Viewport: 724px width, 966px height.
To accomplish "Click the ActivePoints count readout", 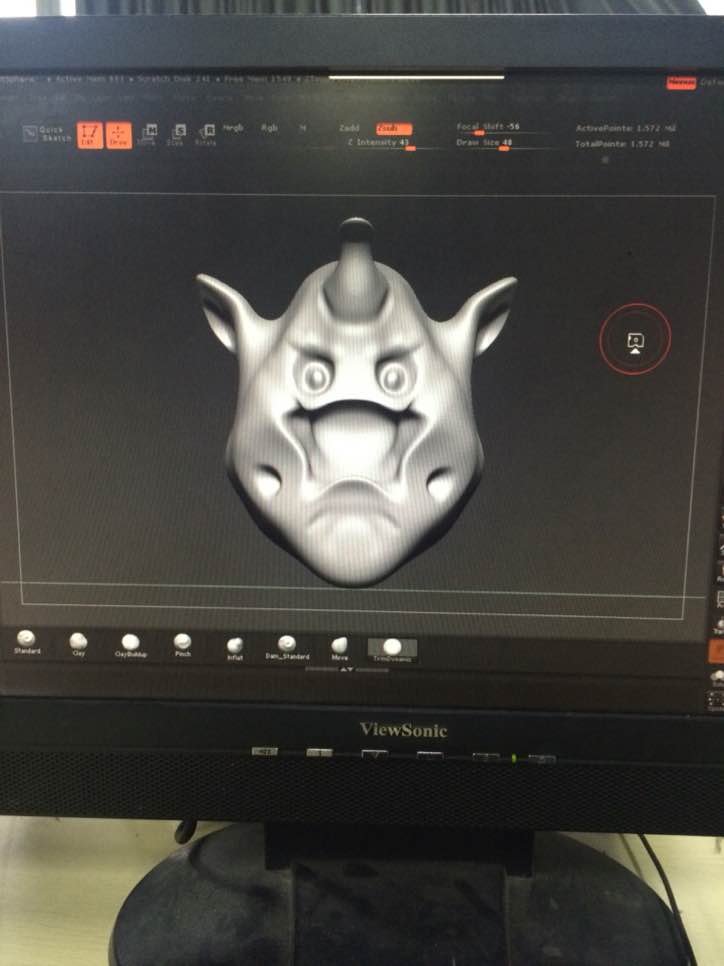I will 625,128.
